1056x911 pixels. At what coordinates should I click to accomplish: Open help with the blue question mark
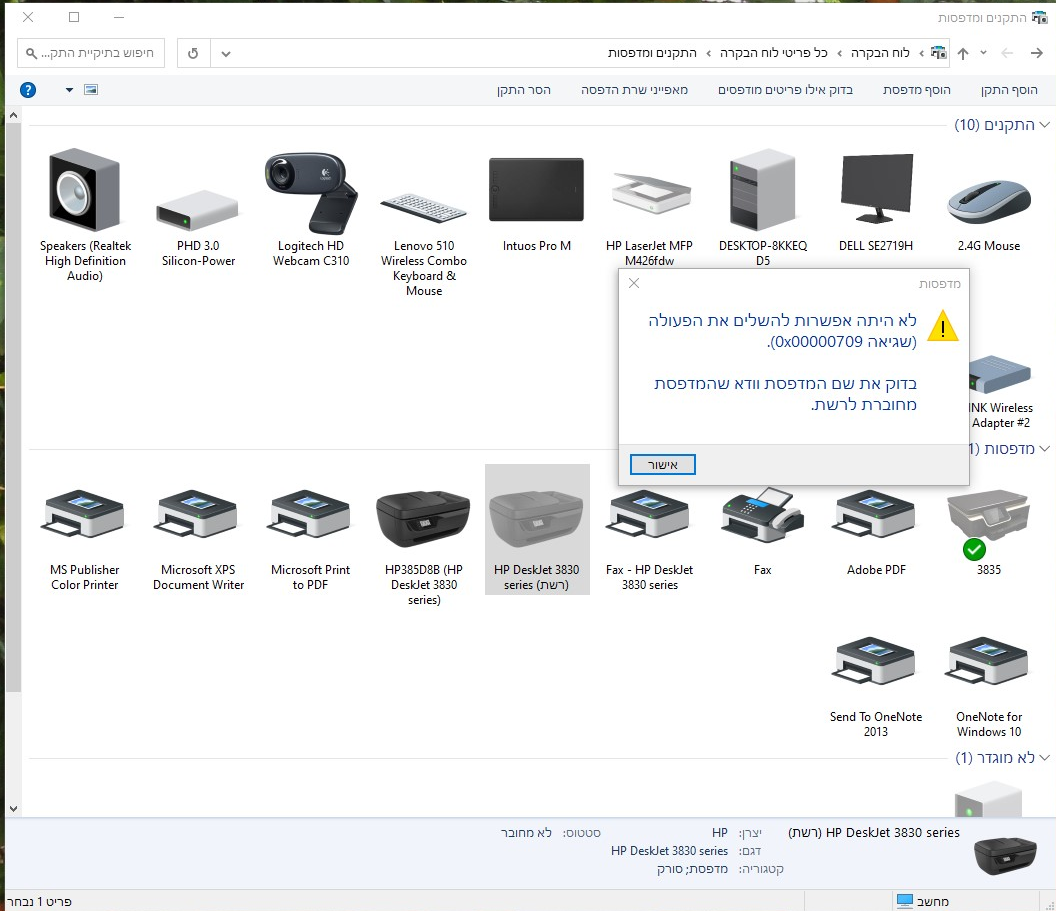[x=28, y=90]
